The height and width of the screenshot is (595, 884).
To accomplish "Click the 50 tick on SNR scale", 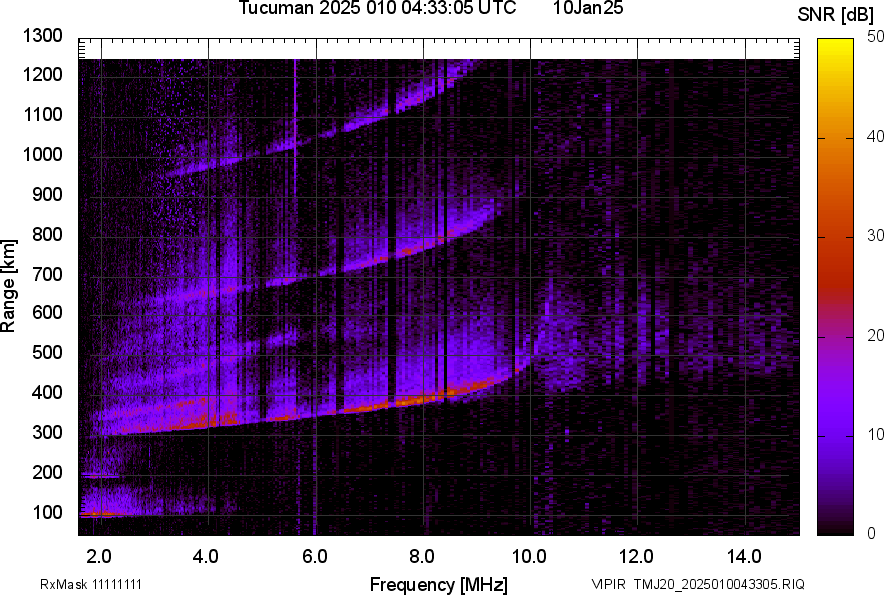I will [876, 37].
